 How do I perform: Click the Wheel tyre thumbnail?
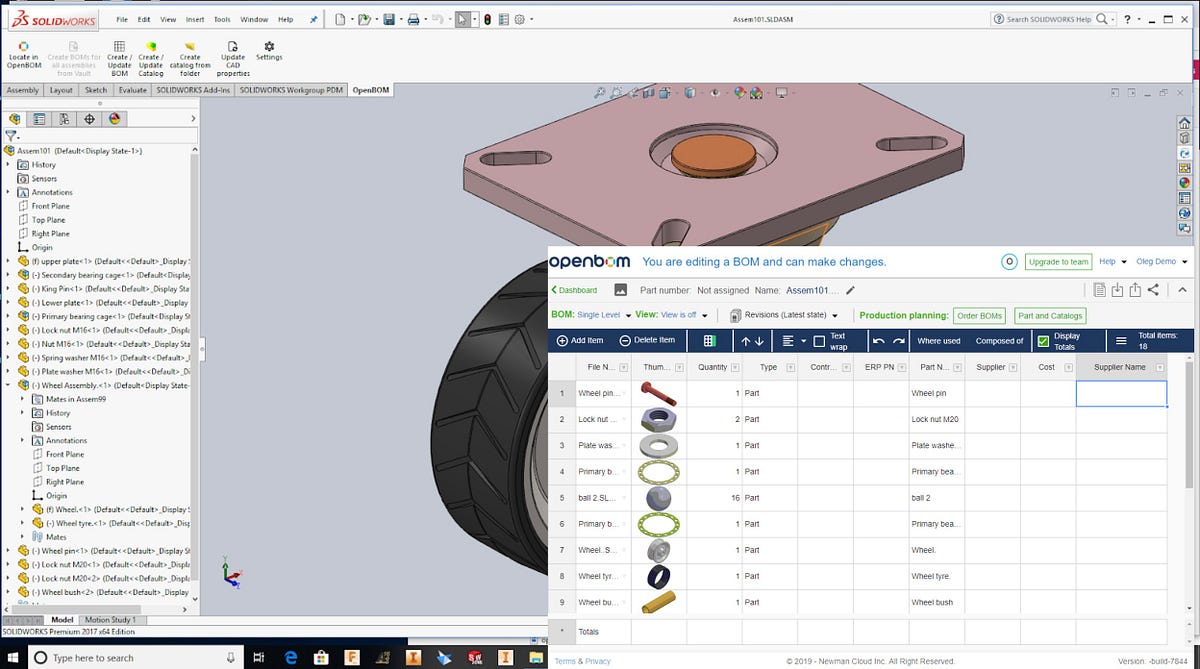658,576
